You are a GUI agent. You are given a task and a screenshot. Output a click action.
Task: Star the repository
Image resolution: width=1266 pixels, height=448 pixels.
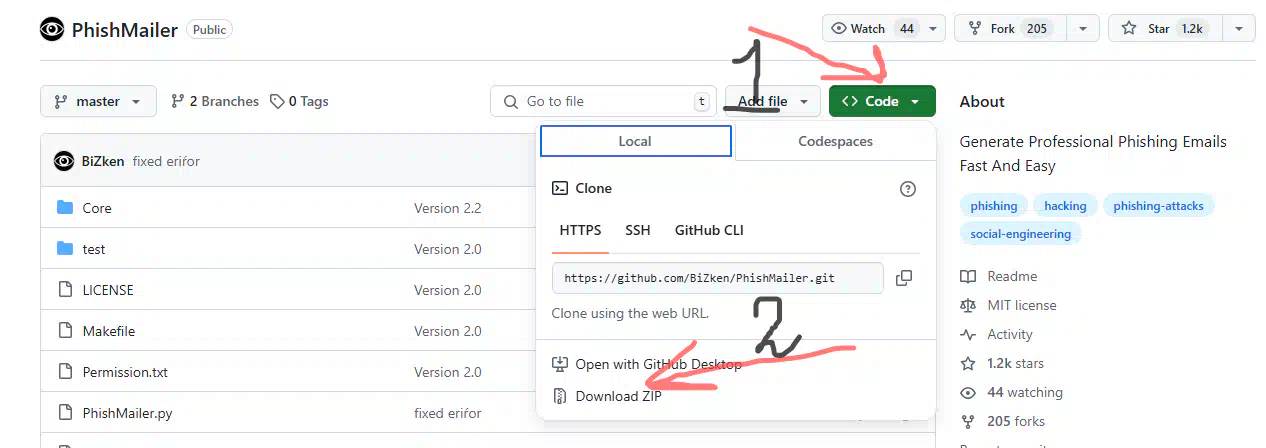[1165, 29]
